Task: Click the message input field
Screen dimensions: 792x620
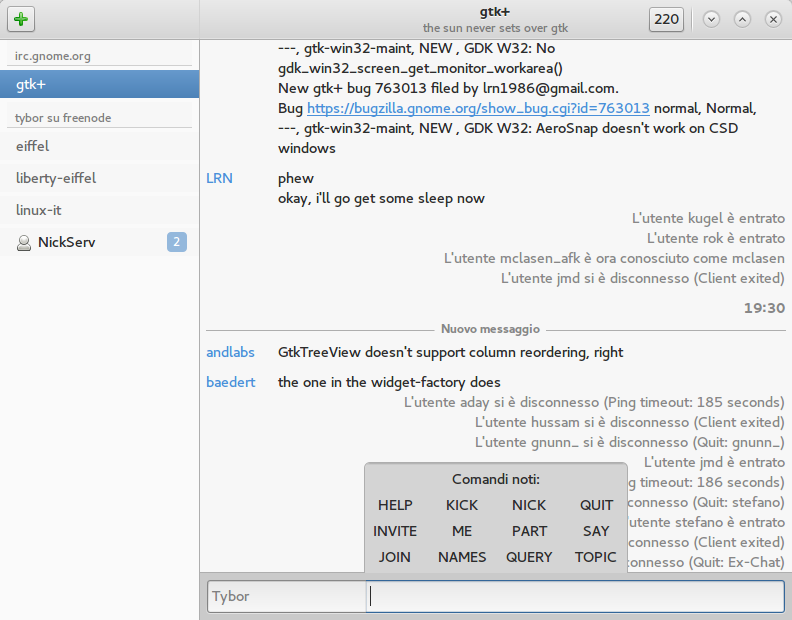Action: coord(575,596)
